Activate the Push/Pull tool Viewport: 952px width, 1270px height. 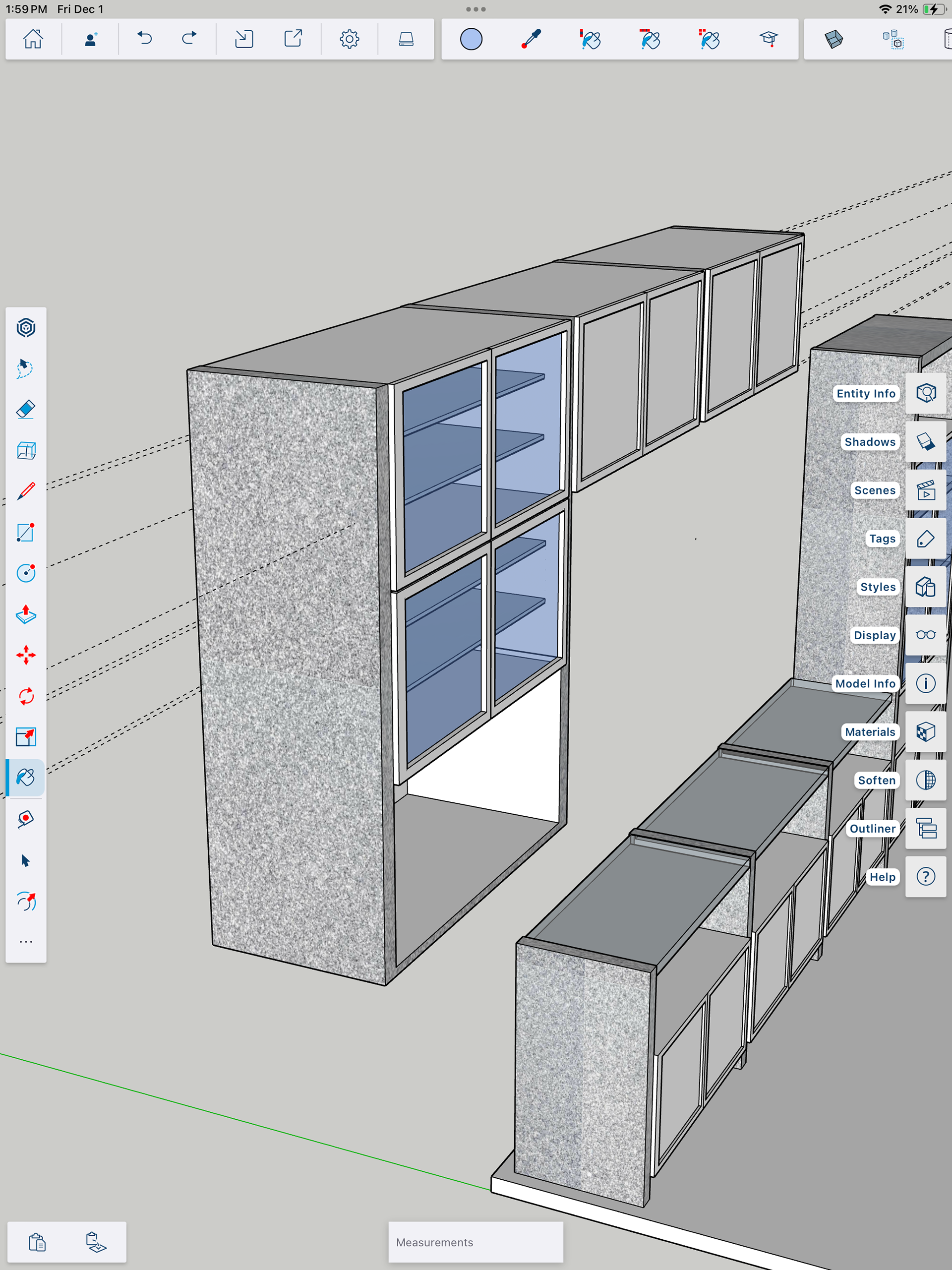click(26, 614)
